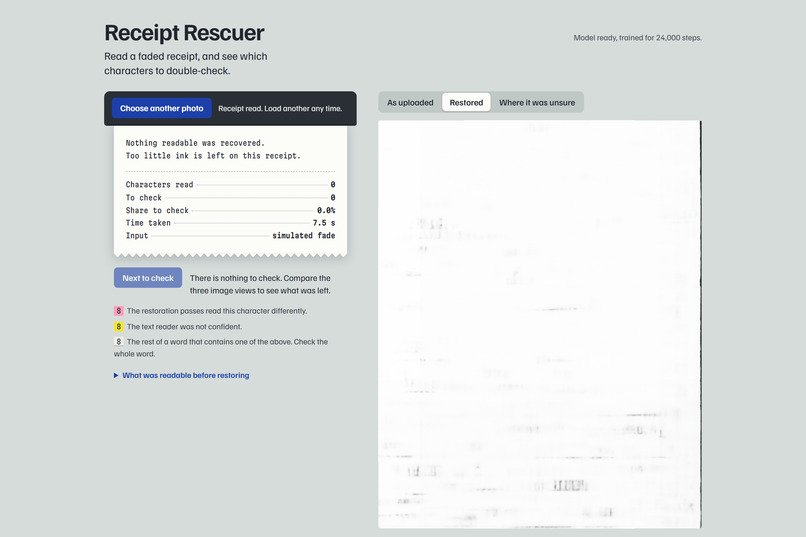The image size is (806, 537).
Task: Click the Input value simulated fade
Action: 304,235
